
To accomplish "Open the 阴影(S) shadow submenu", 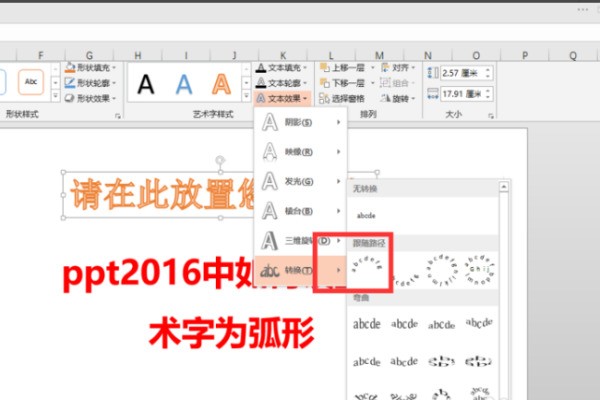I will click(x=301, y=122).
